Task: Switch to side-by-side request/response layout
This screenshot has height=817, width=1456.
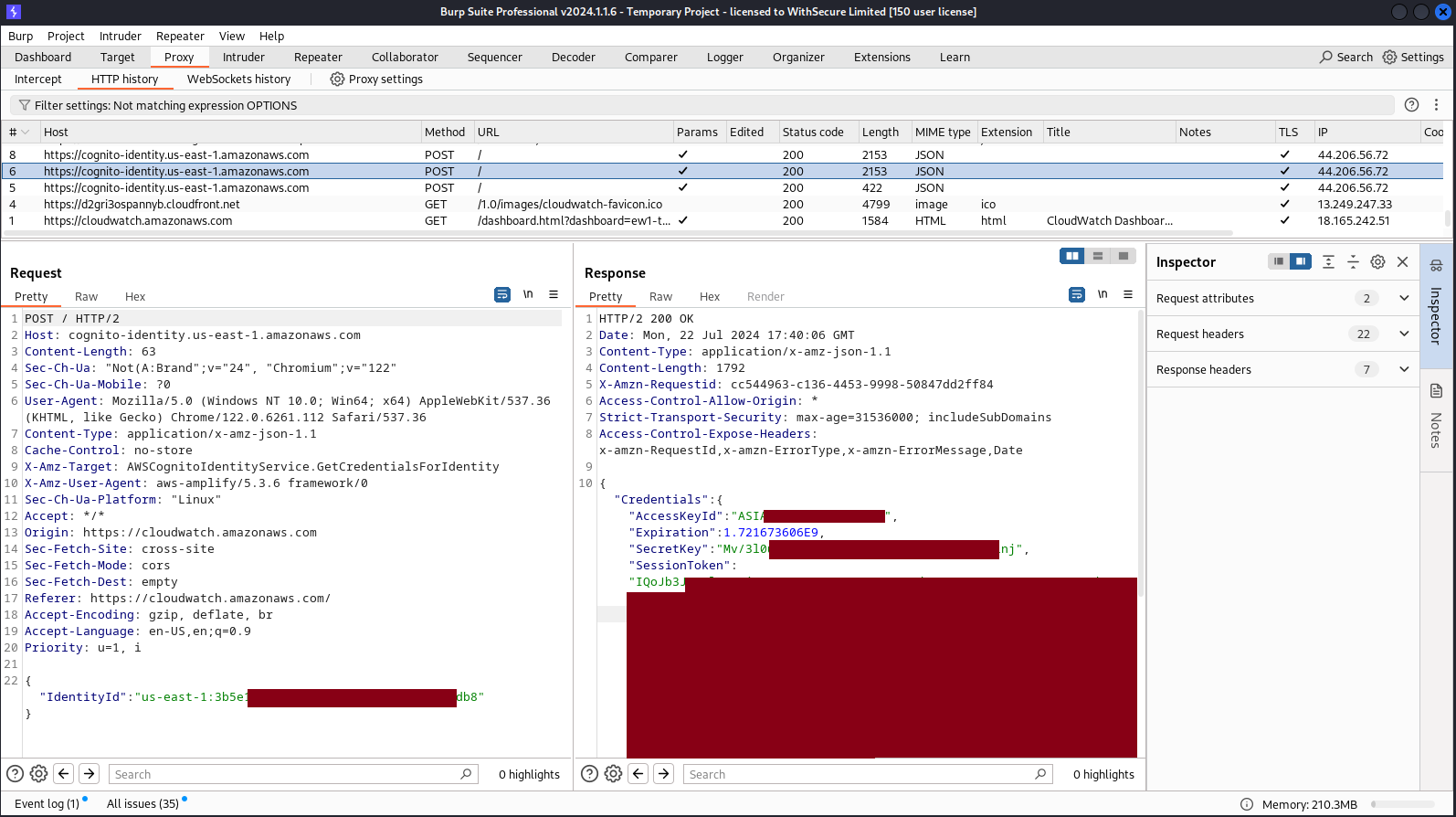Action: 1072,256
